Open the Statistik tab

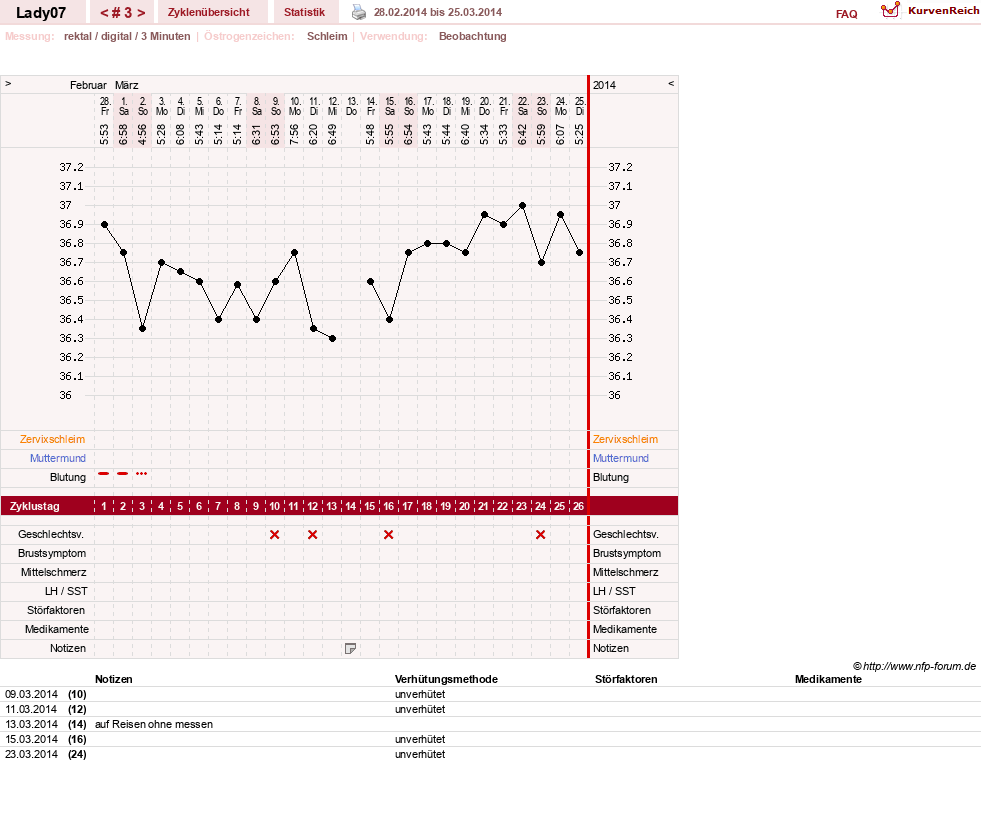(304, 13)
